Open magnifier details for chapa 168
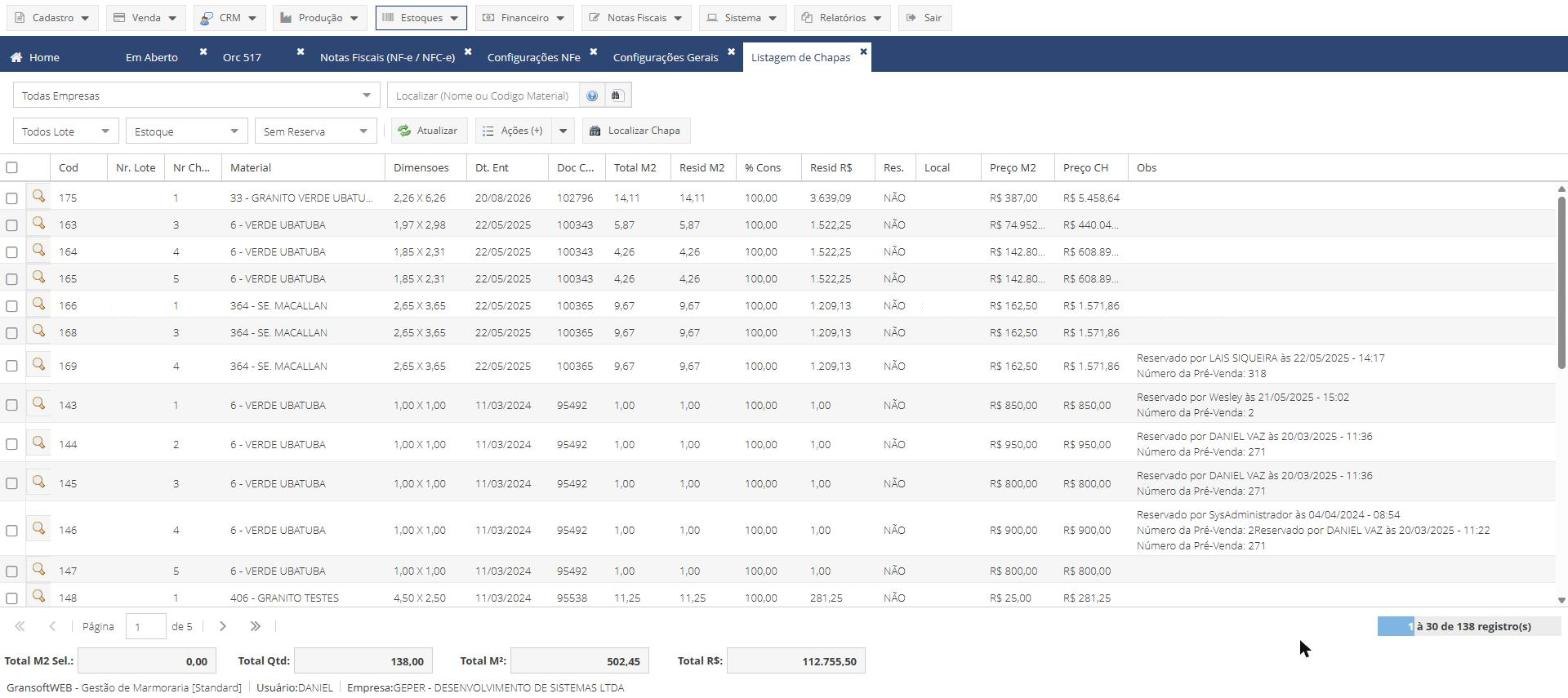The image size is (1568, 698). (38, 331)
